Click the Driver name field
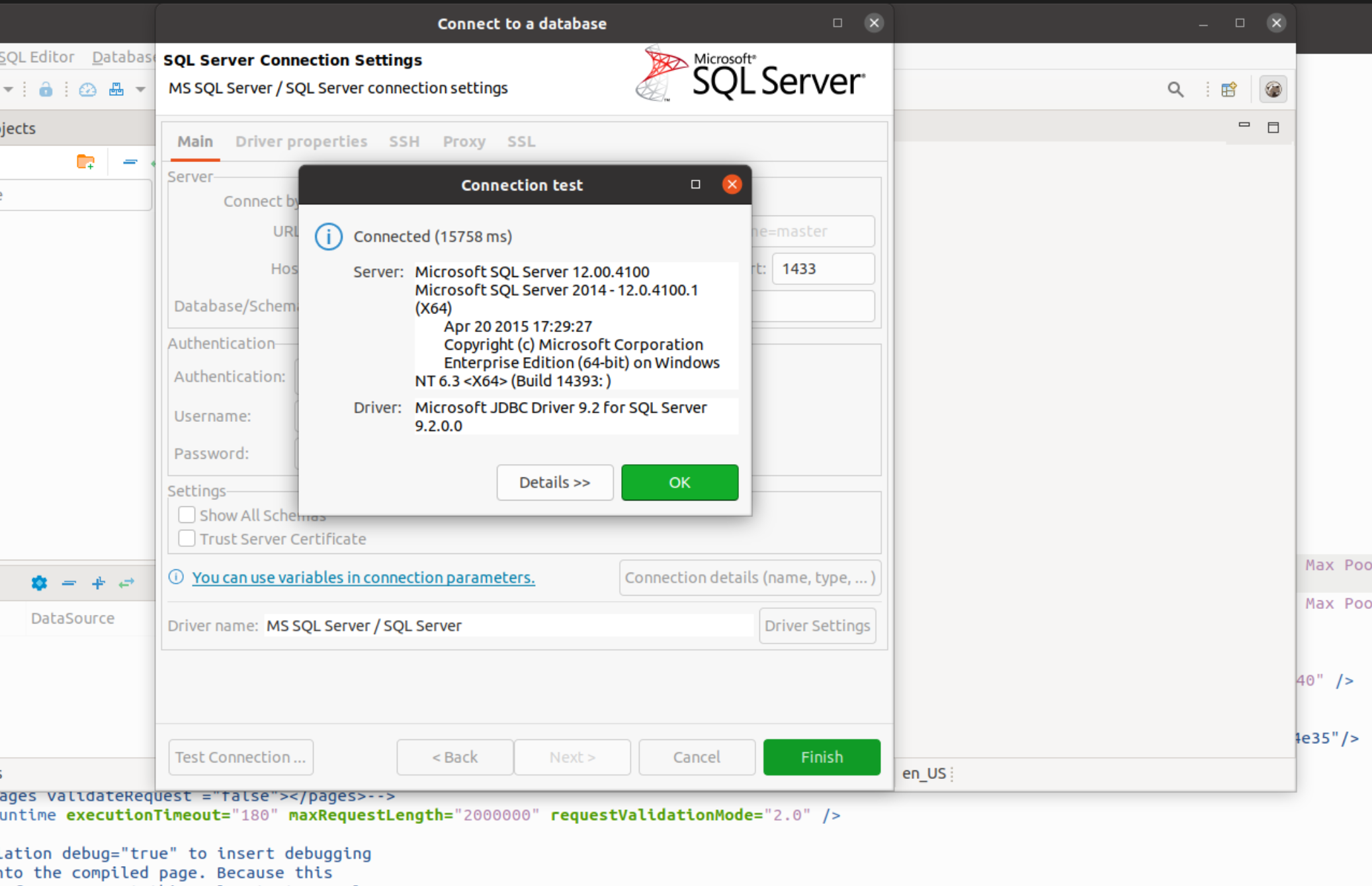The width and height of the screenshot is (1372, 886). click(x=508, y=625)
